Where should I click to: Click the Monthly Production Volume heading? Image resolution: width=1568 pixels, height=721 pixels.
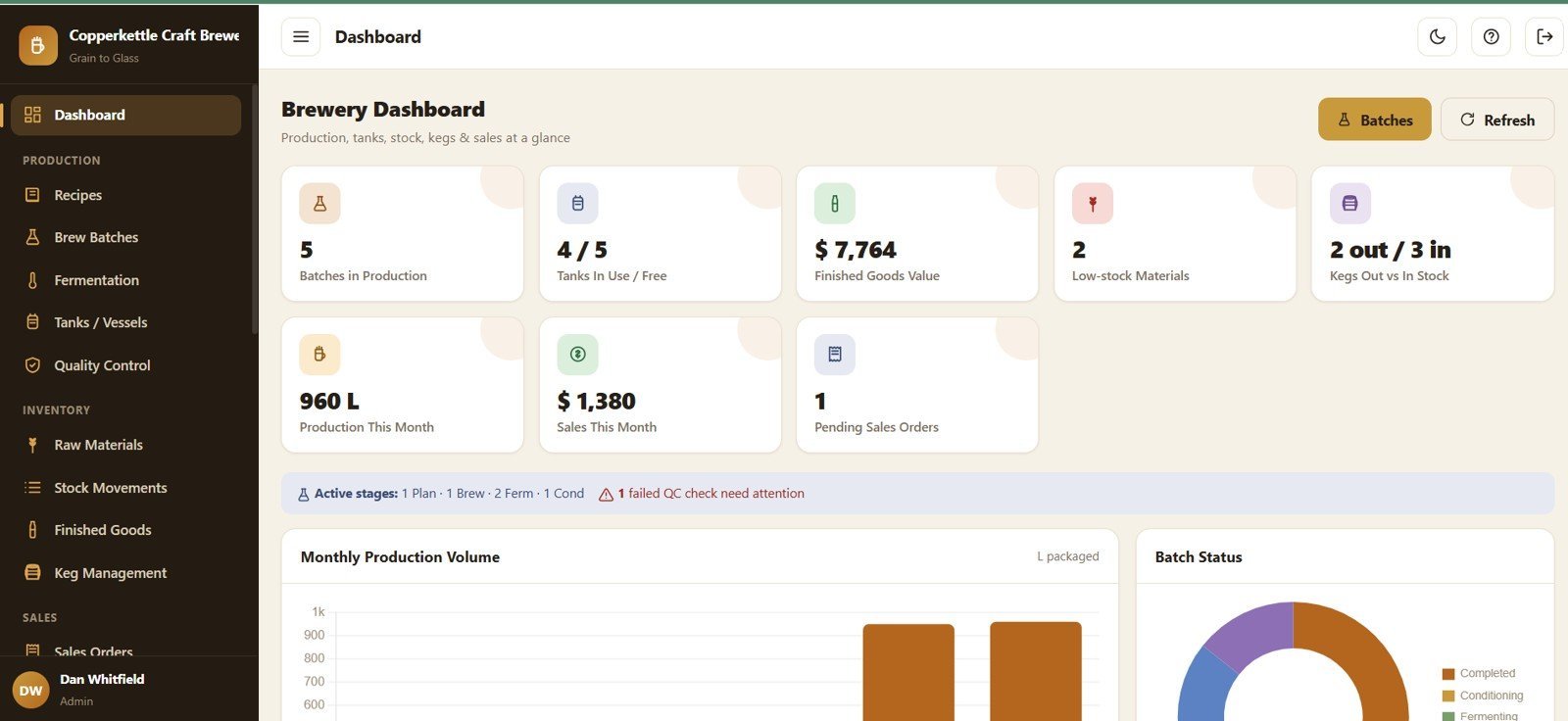(400, 556)
